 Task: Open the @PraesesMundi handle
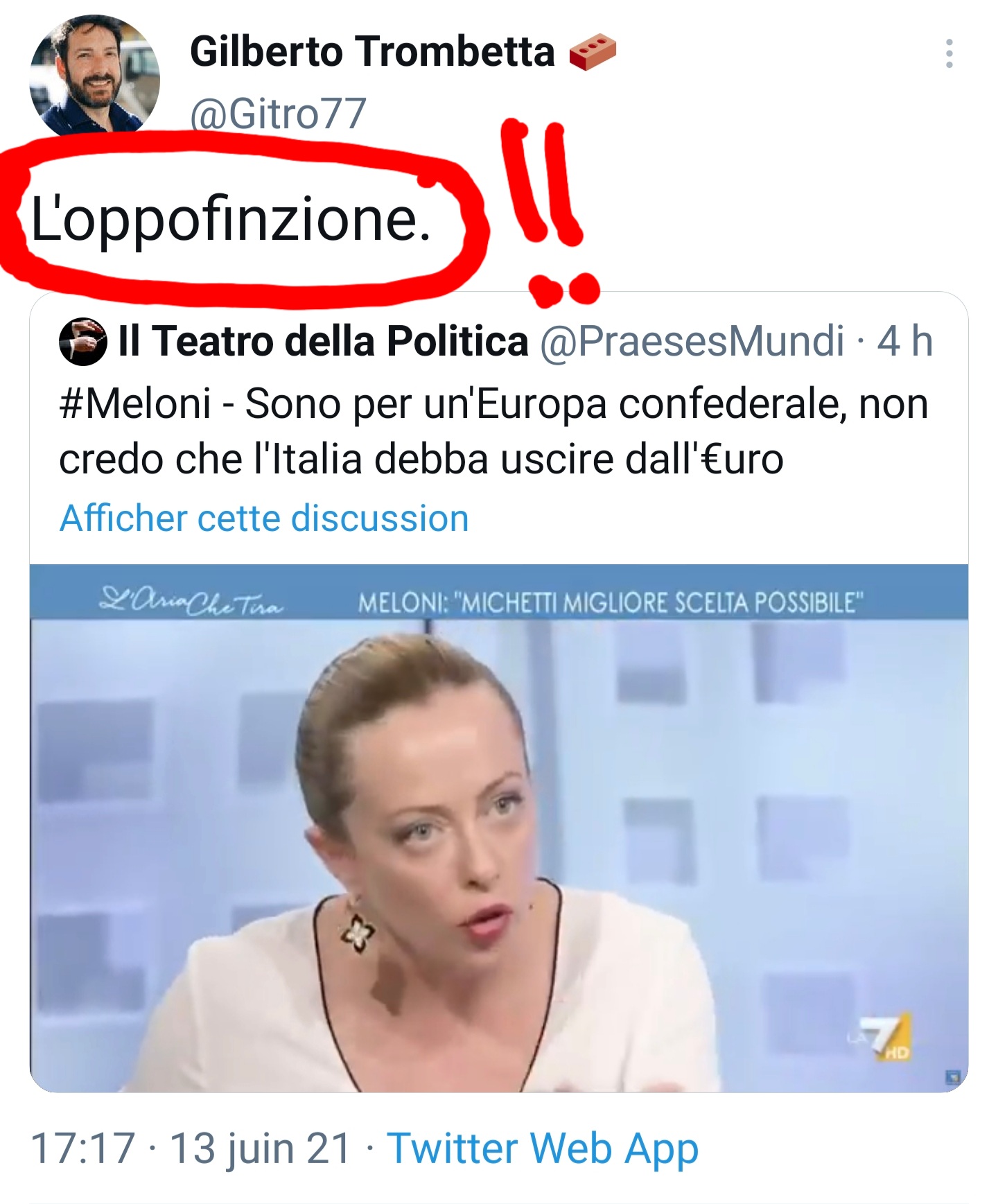pos(692,341)
